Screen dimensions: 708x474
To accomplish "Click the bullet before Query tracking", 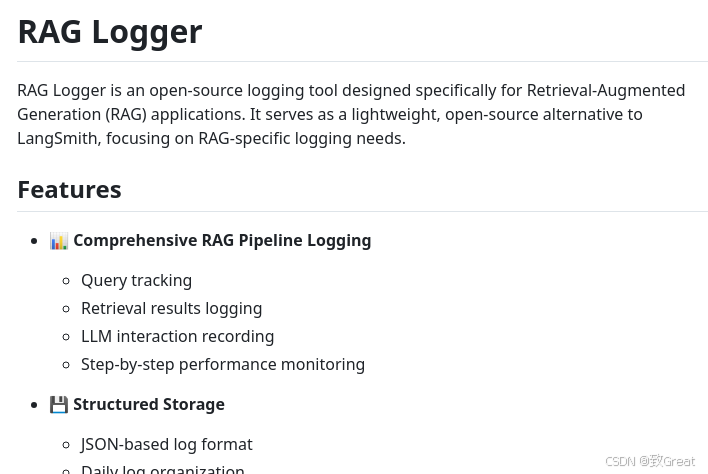I will point(66,281).
